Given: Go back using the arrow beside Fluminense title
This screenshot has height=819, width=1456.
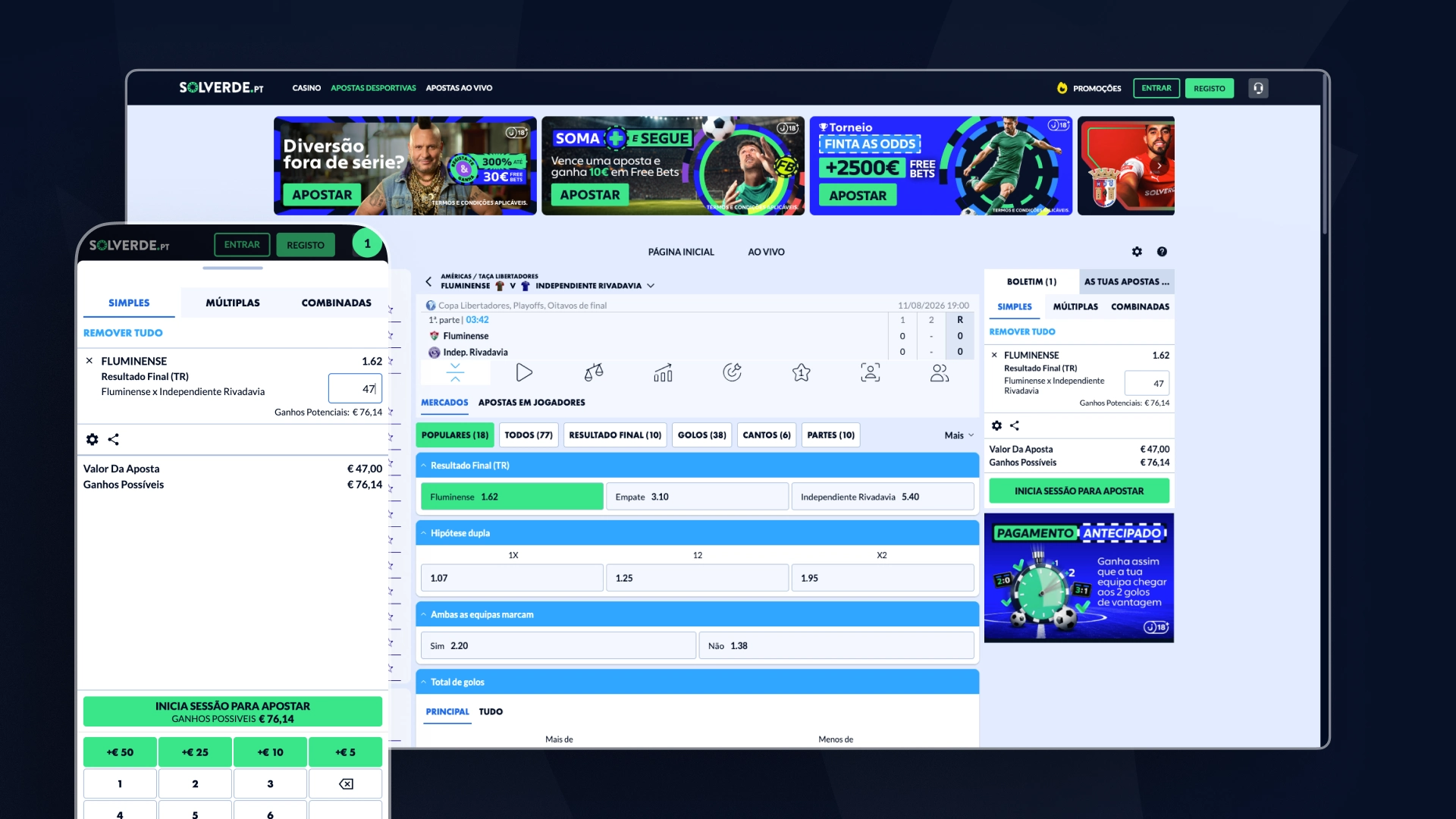Looking at the screenshot, I should pyautogui.click(x=428, y=281).
